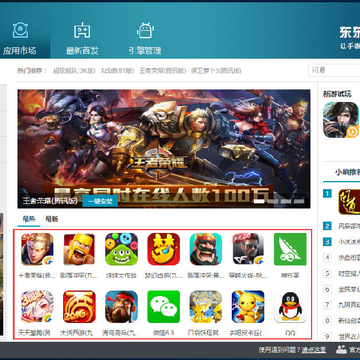
Task: Select the second banner carousel indicator
Action: [x=273, y=201]
